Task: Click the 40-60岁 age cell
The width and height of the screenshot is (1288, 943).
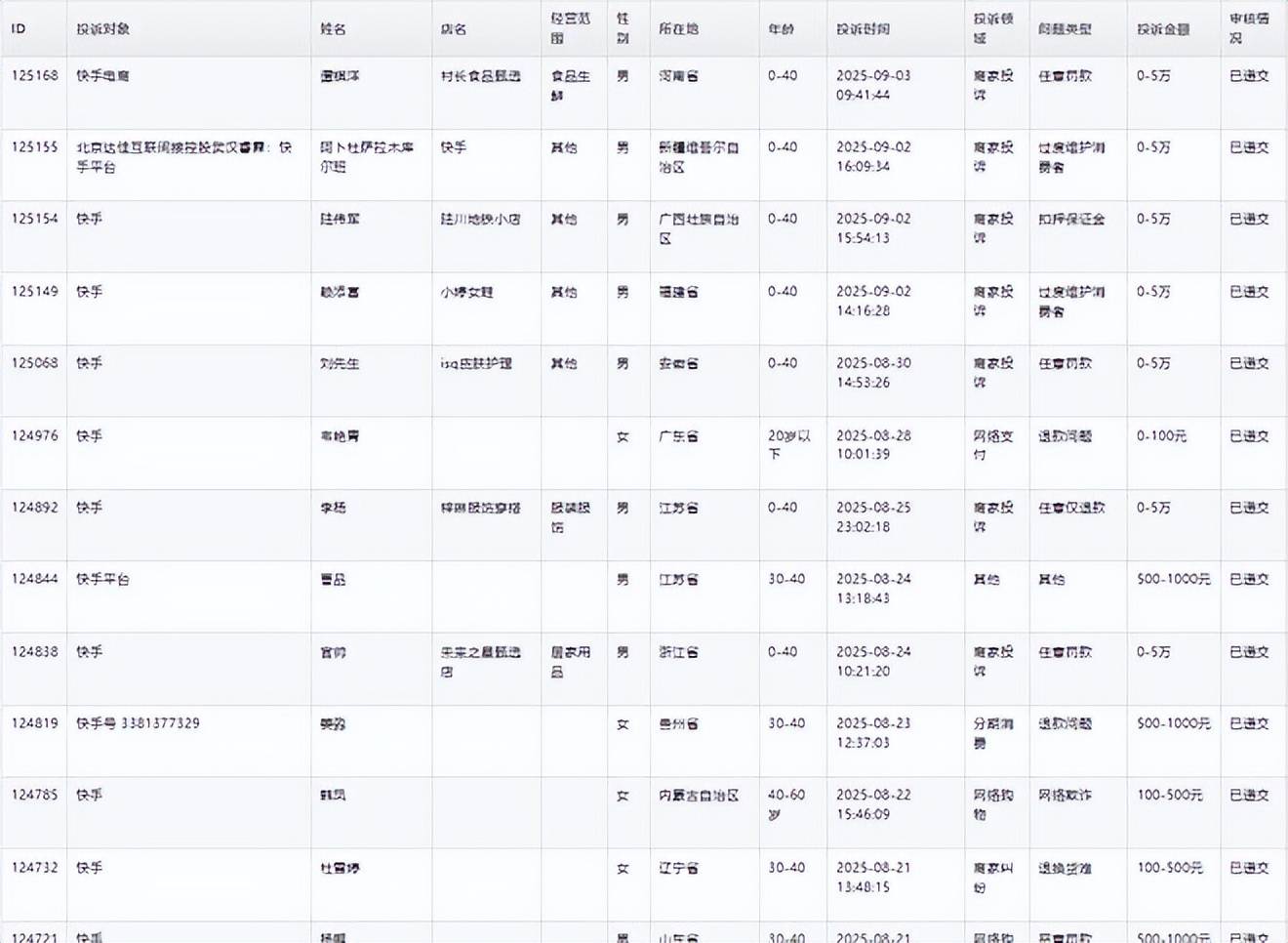Action: click(x=786, y=804)
